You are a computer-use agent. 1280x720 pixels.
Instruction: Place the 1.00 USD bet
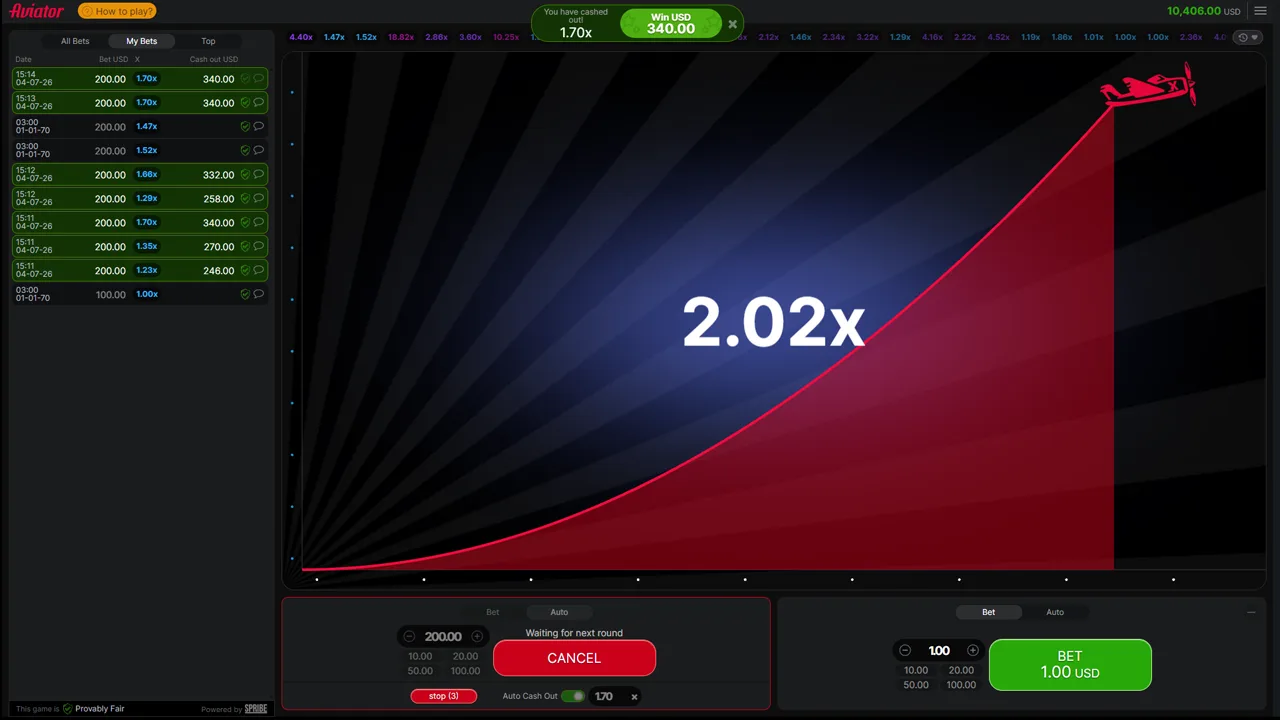point(1070,665)
